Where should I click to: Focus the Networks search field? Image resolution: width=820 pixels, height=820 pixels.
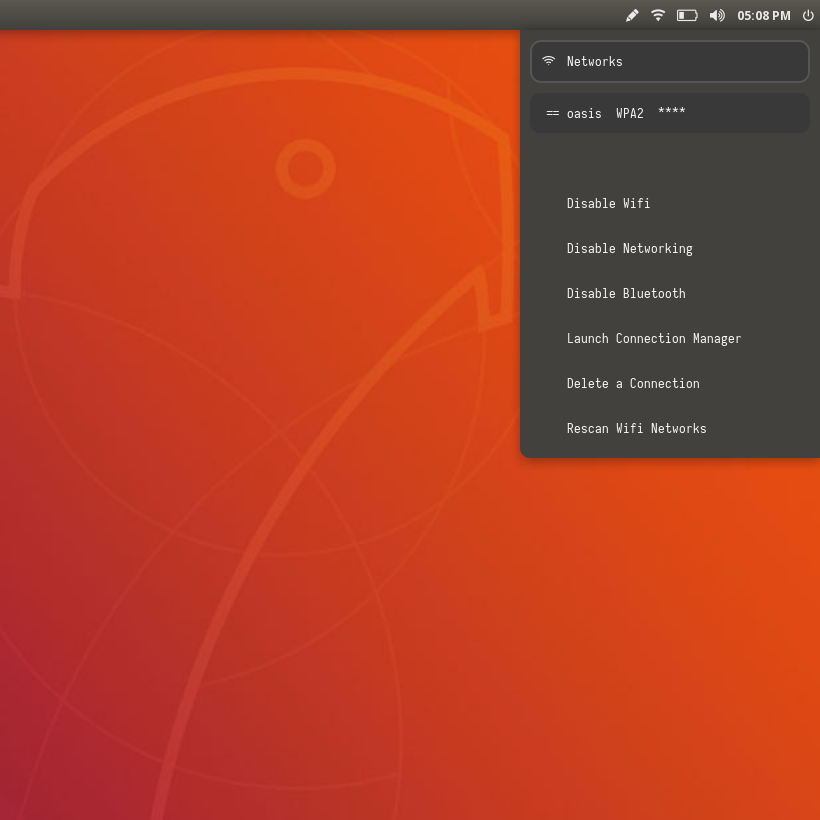670,61
